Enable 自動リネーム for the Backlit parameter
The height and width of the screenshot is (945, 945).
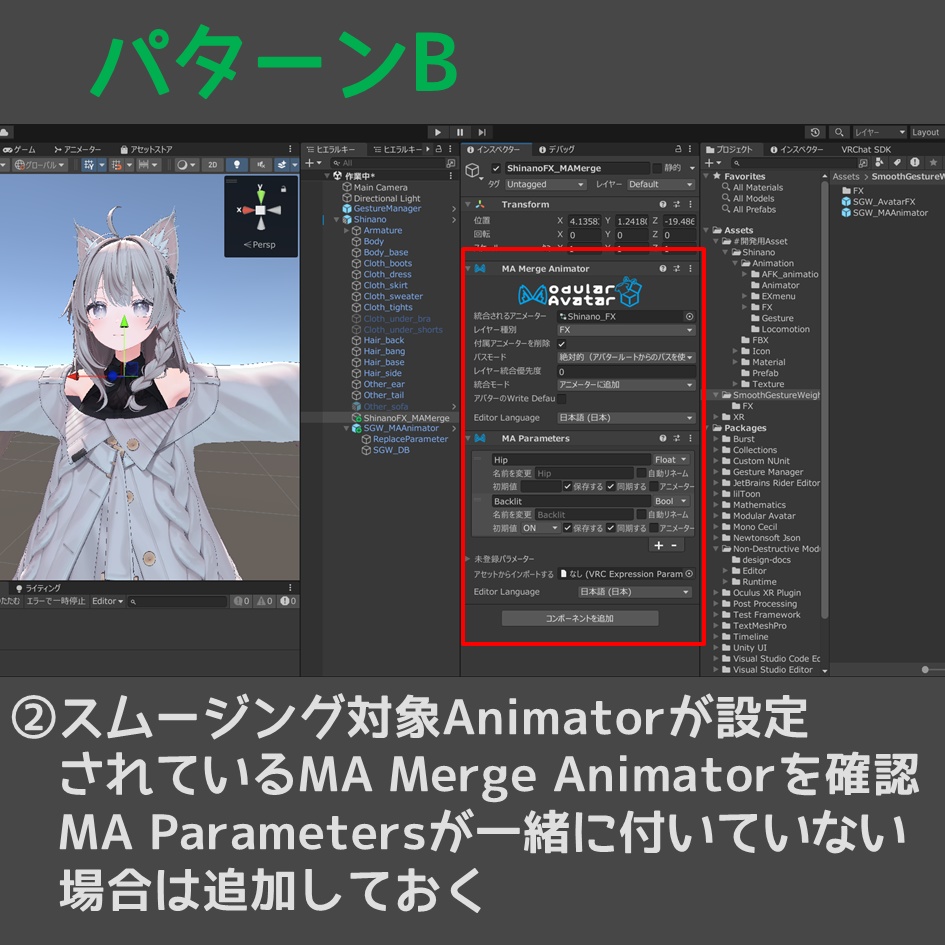[x=641, y=515]
